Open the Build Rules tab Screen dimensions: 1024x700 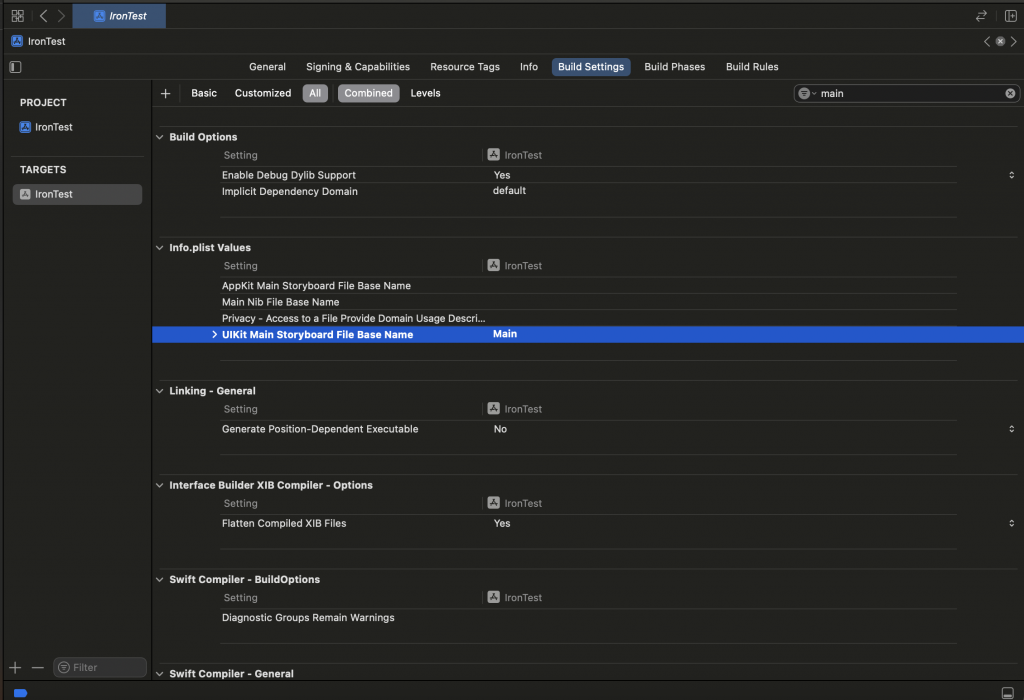point(752,67)
